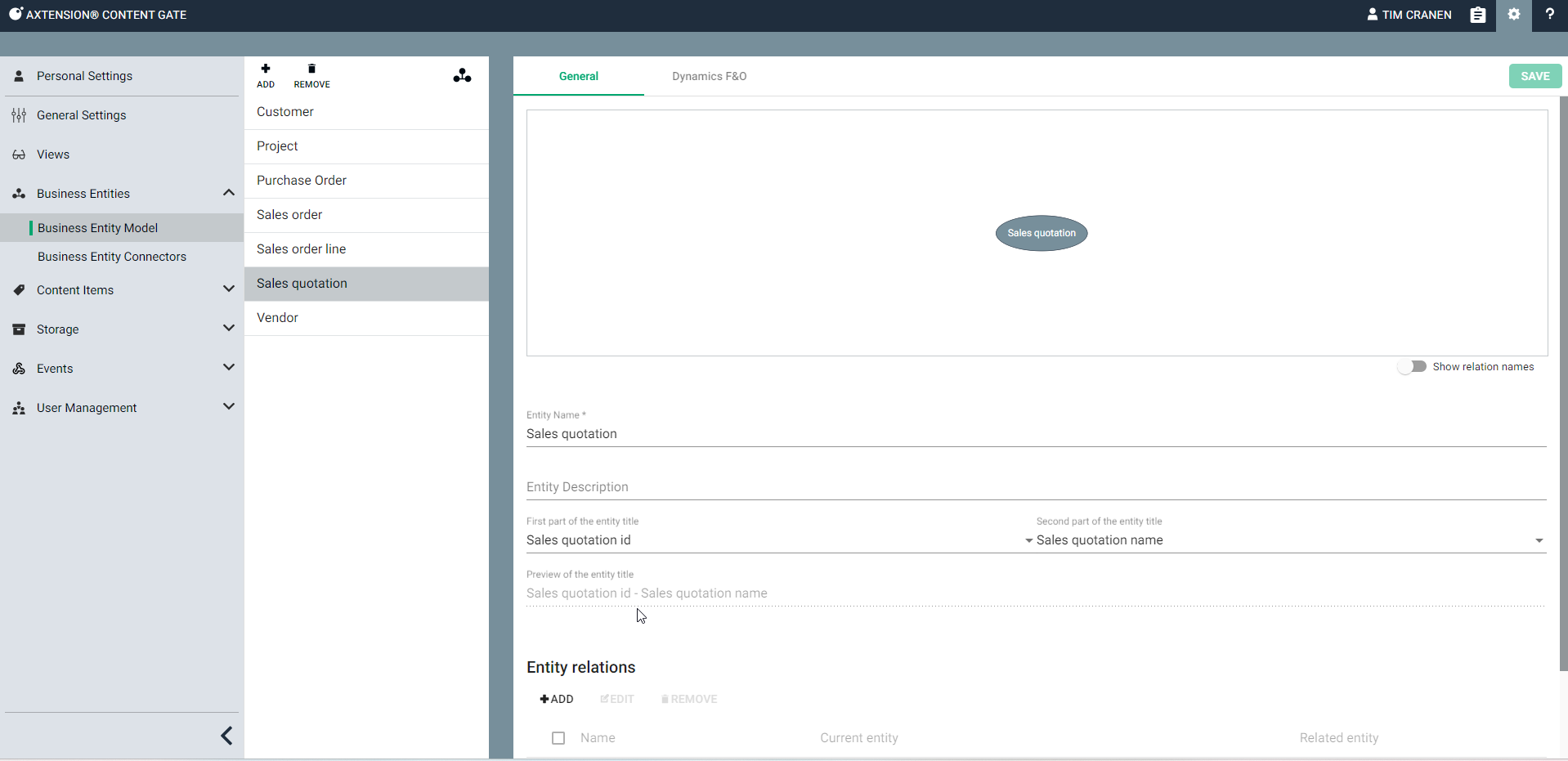1568x761 pixels.
Task: Click the green SAVE button
Action: tap(1534, 76)
